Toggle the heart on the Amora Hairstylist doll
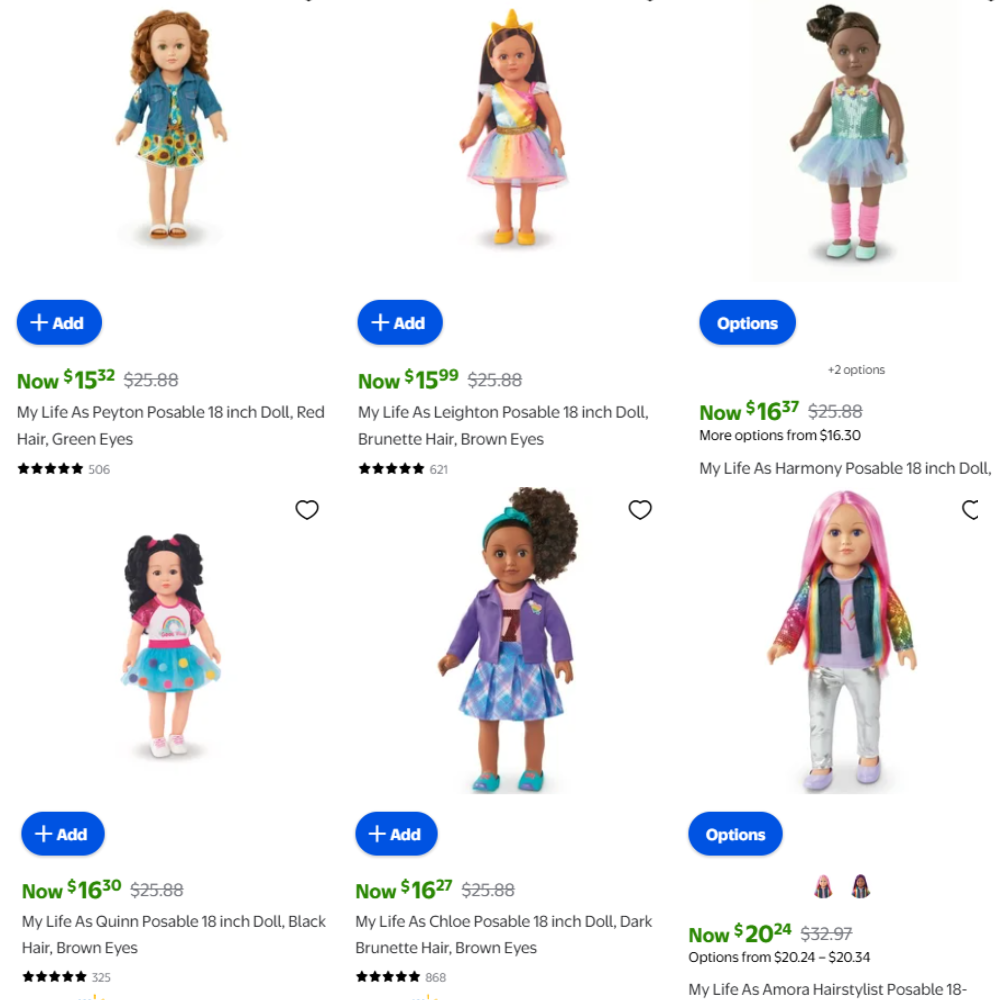The width and height of the screenshot is (1000, 1000). [x=971, y=510]
